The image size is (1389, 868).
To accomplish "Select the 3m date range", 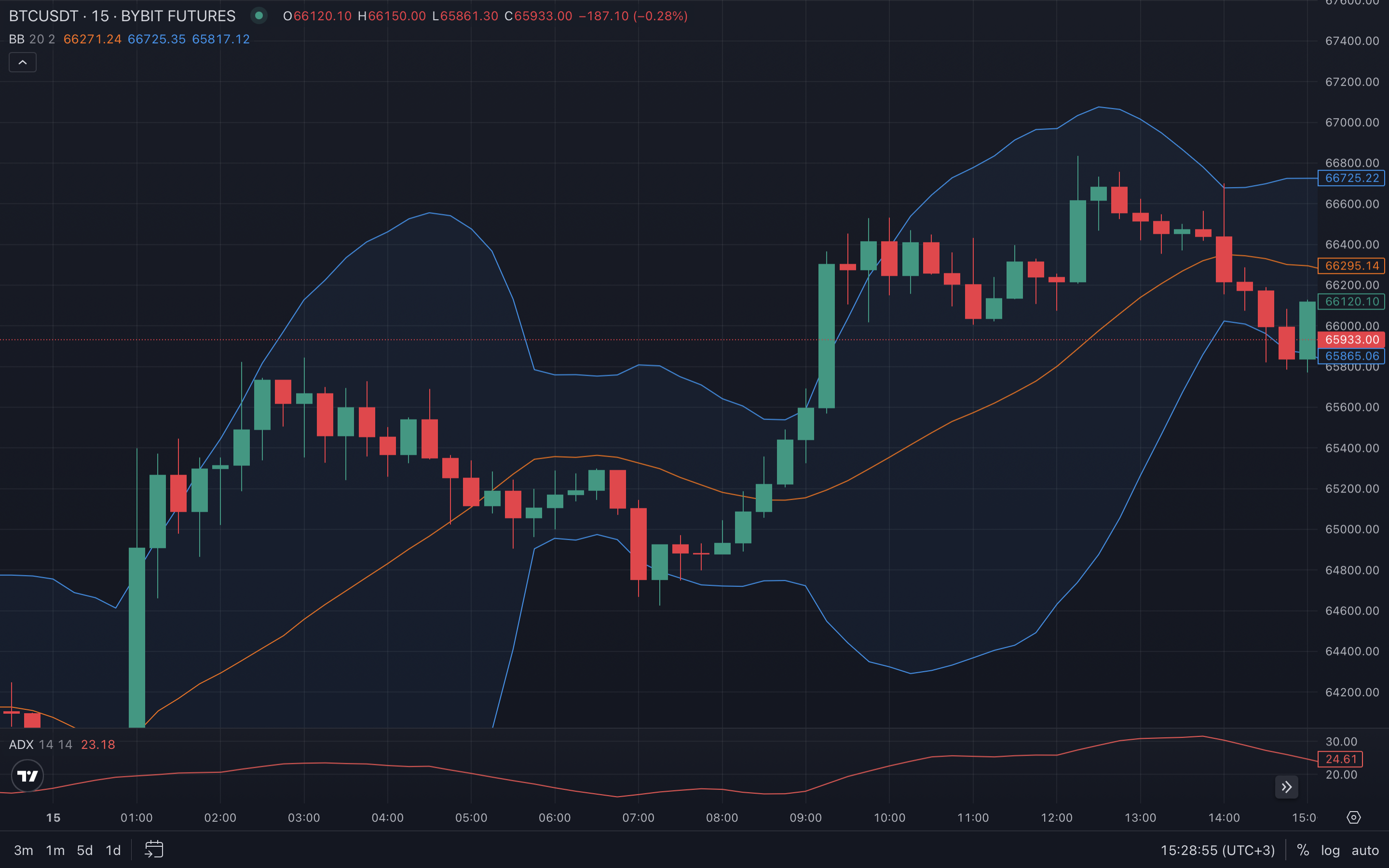I will (x=24, y=850).
